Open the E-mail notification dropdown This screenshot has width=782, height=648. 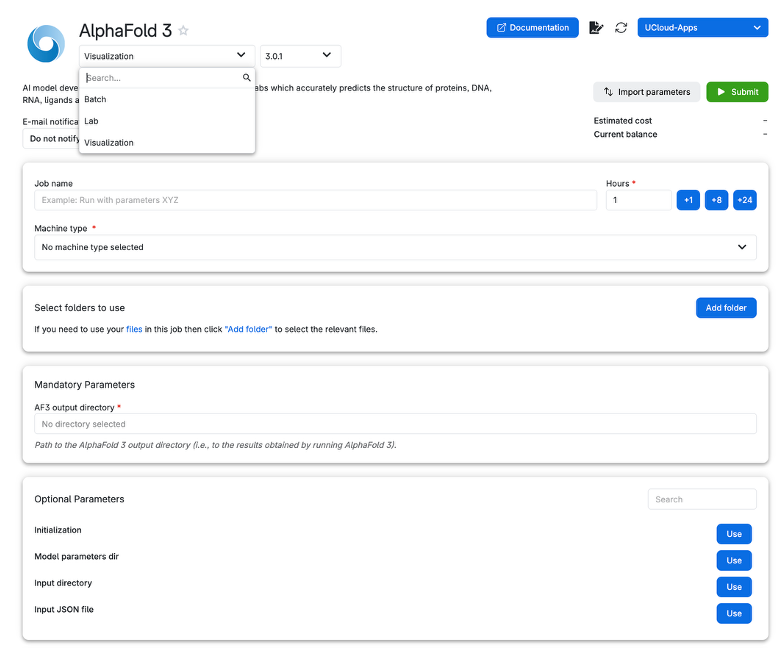(x=51, y=139)
